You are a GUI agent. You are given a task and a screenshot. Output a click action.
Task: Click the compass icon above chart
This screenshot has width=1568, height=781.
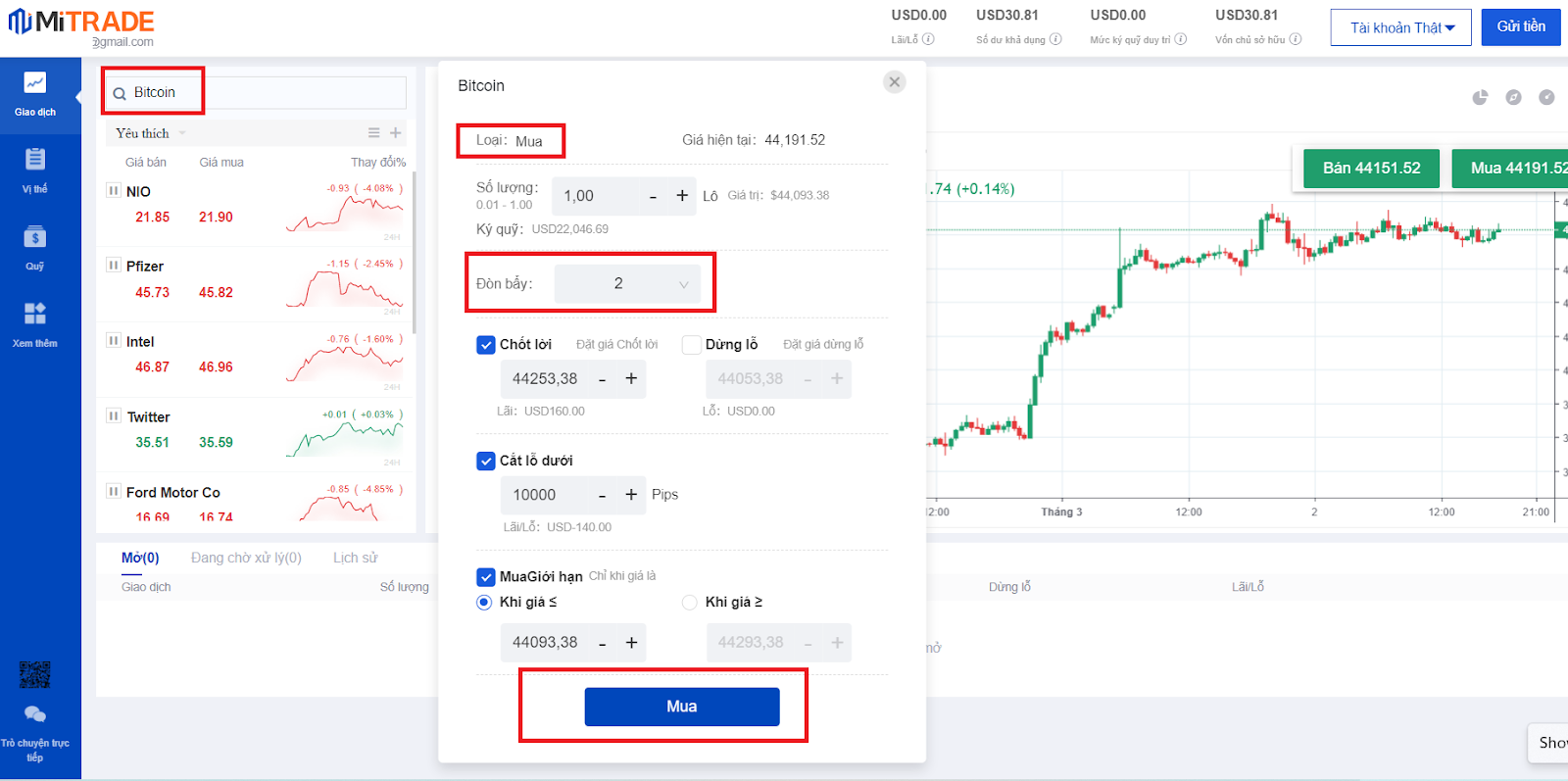[1514, 97]
